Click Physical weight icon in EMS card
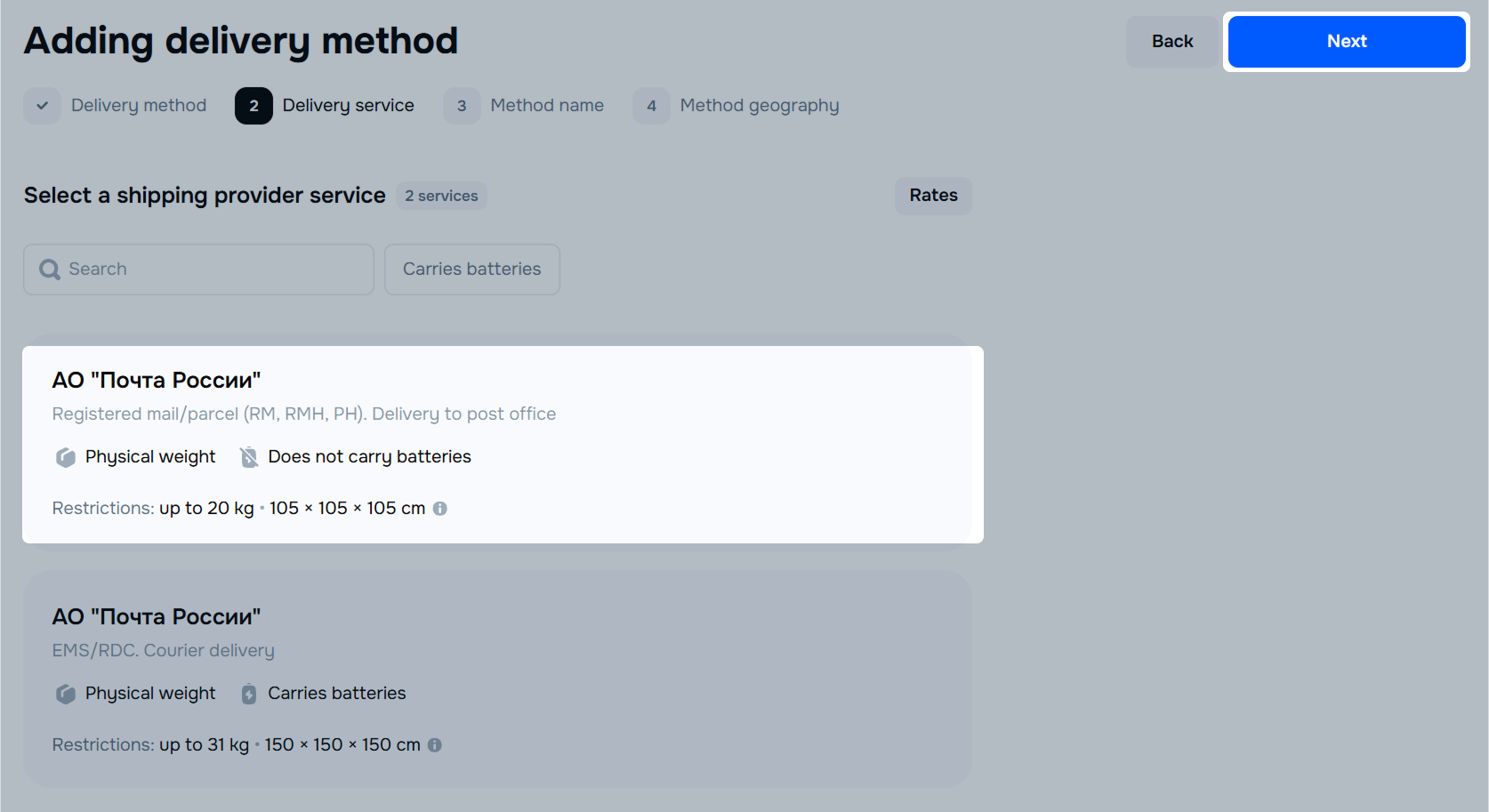This screenshot has height=812, width=1489. 66,694
